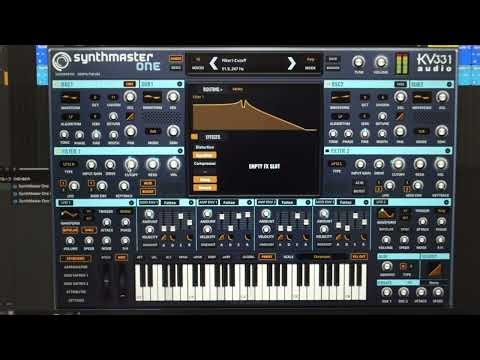480x360 pixels.
Task: Click the mod wheel
Action: [x=123, y=282]
